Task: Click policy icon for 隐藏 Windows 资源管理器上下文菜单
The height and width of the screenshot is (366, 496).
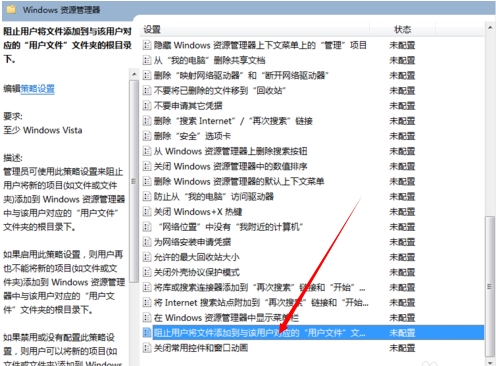Action: click(147, 45)
